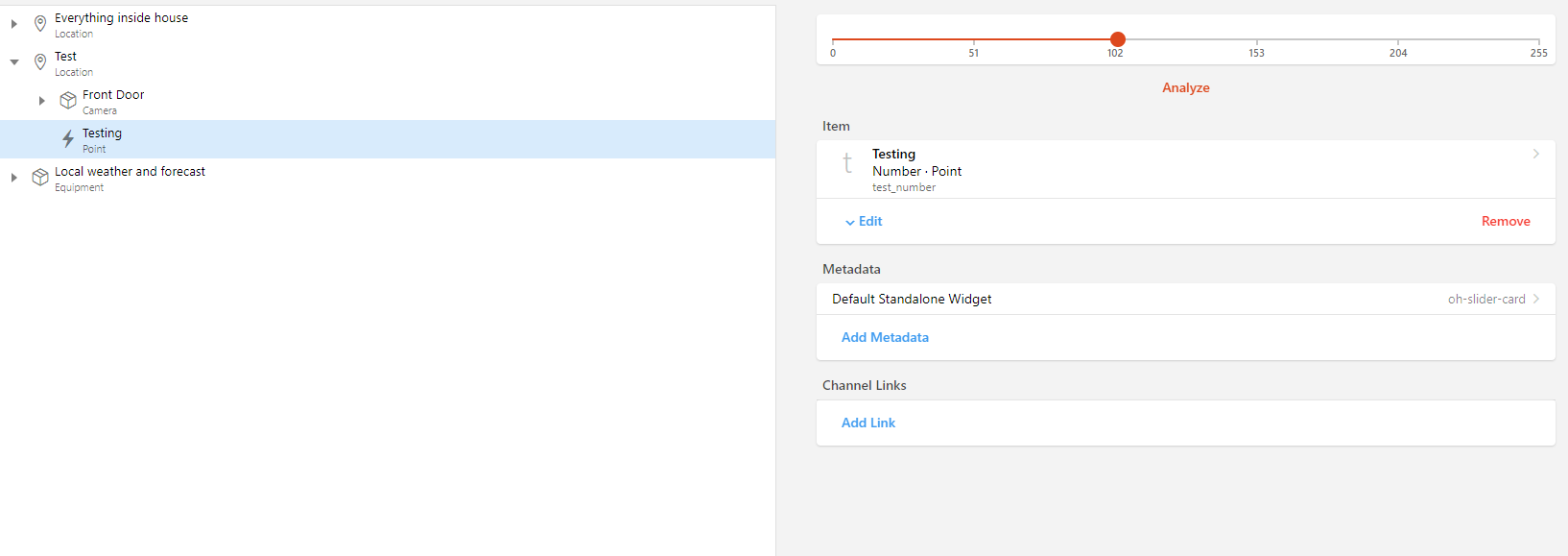Click the Front Door camera cube icon
This screenshot has width=1568, height=556.
pos(68,101)
